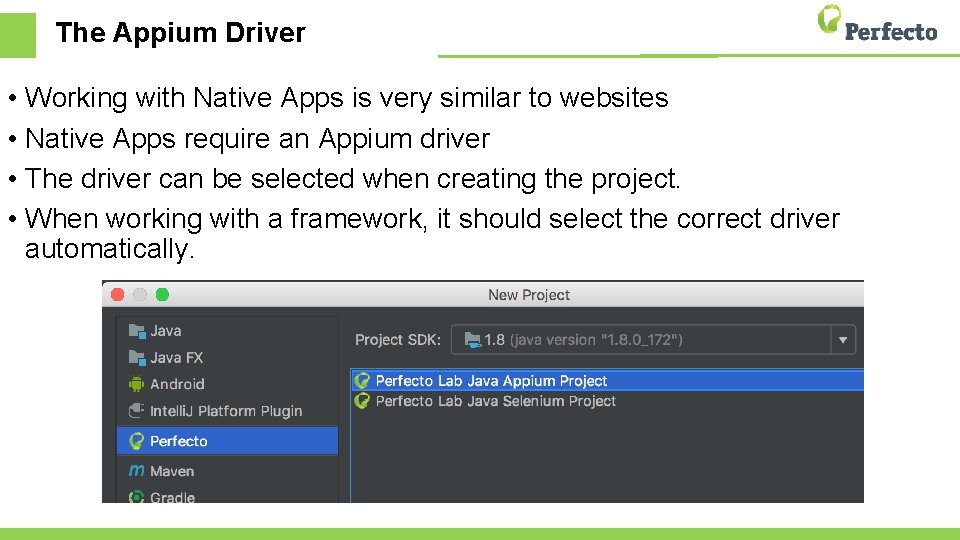
Task: Choose Android in the project list
Action: (227, 384)
